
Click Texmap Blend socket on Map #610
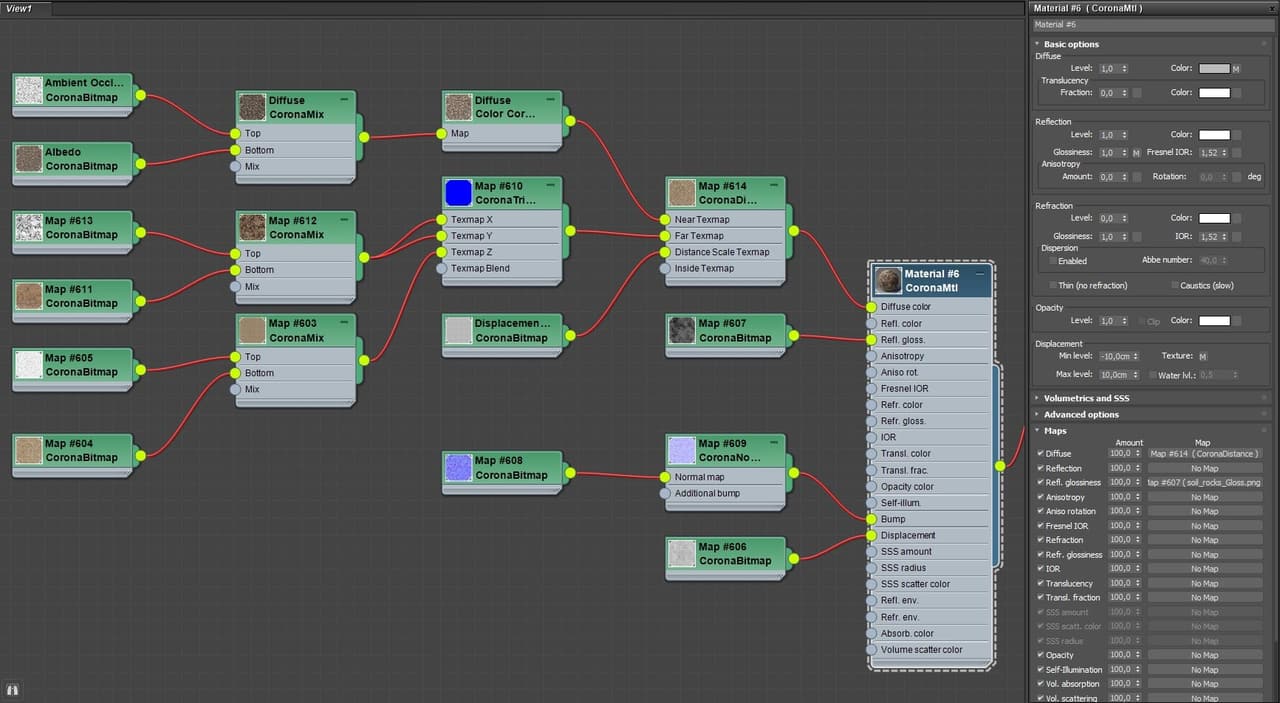441,268
